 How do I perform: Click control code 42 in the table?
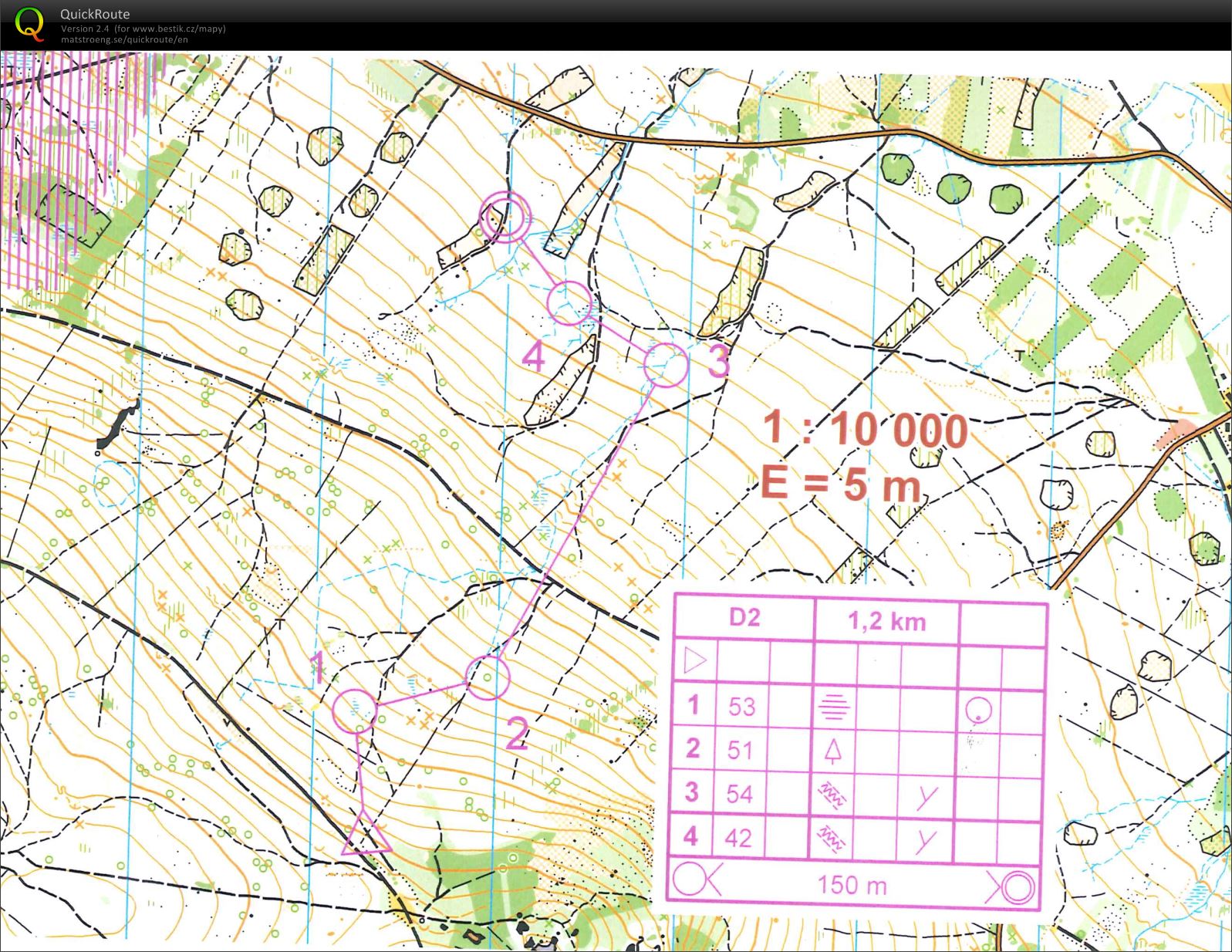tap(738, 838)
